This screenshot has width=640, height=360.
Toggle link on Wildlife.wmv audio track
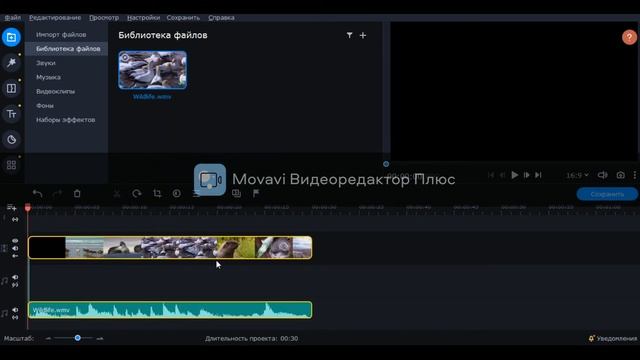[x=15, y=317]
